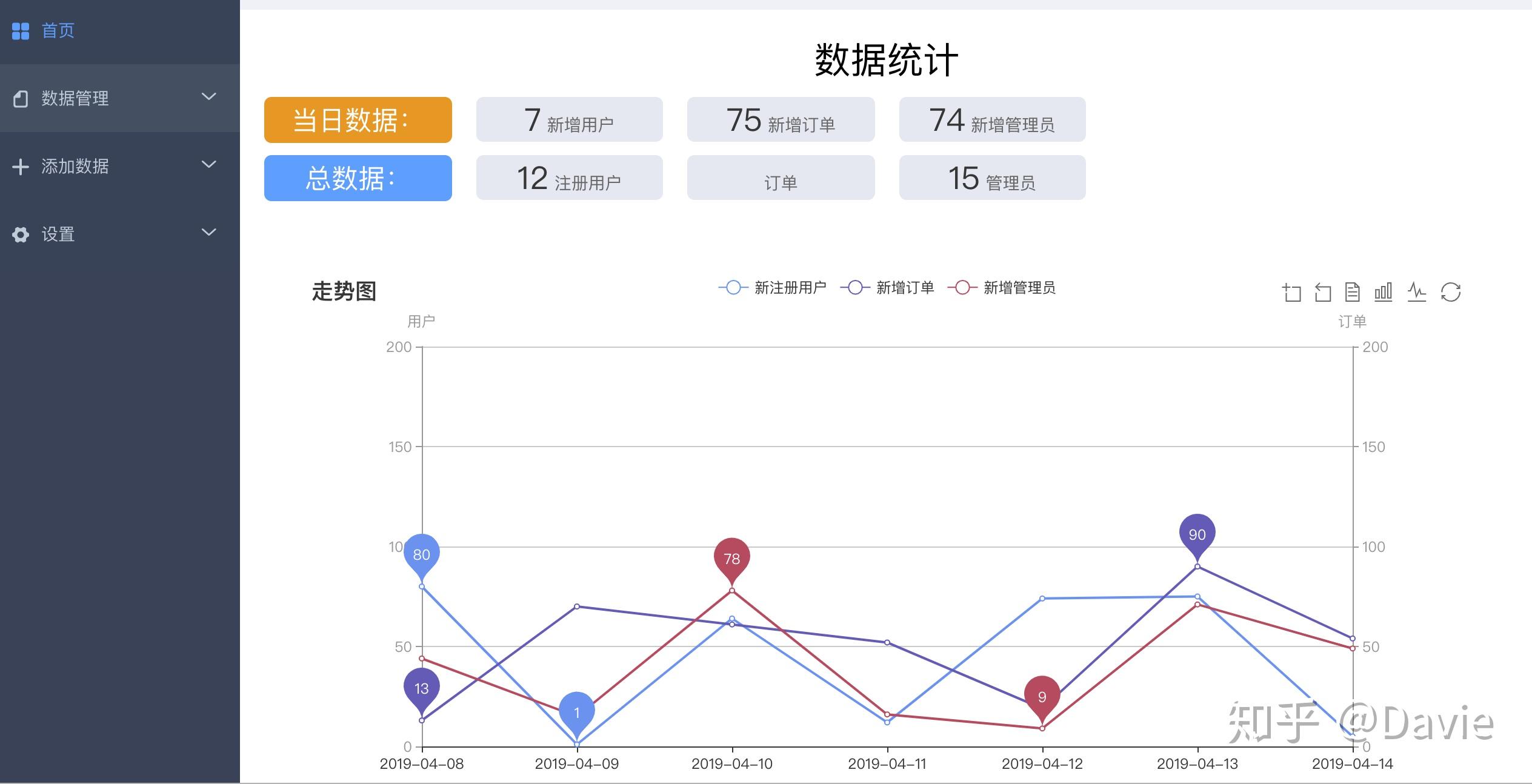Viewport: 1532px width, 784px height.
Task: Click x-axis label 2019-04-11
Action: tap(887, 764)
